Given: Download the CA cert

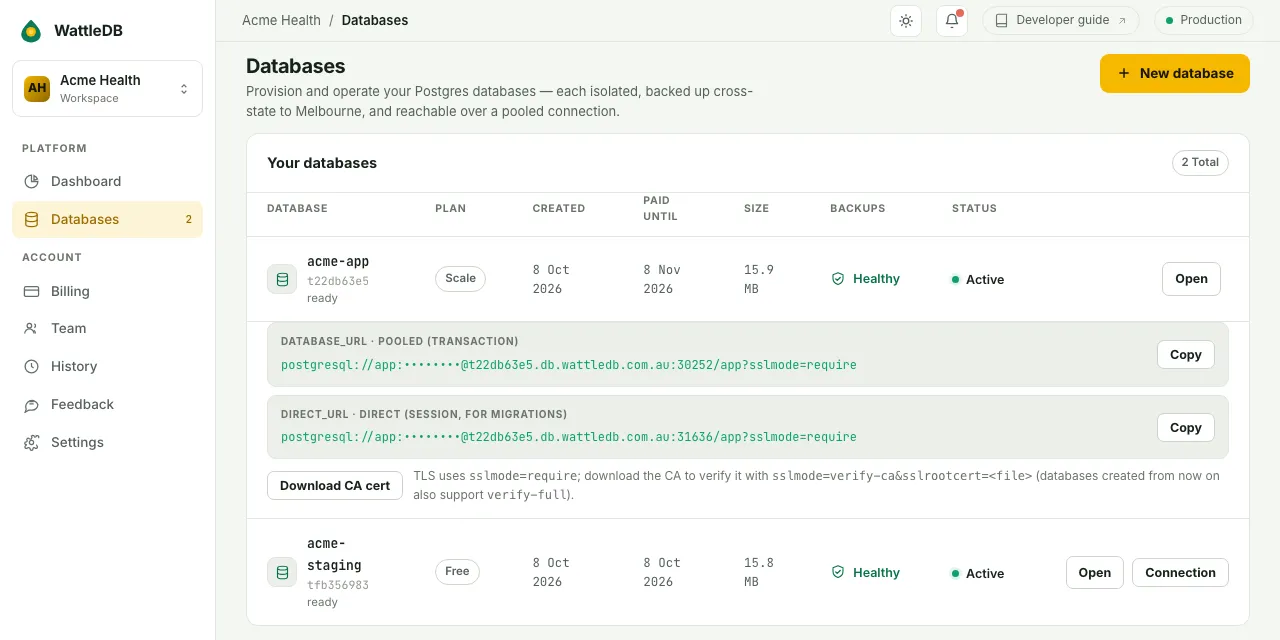Looking at the screenshot, I should click(335, 485).
